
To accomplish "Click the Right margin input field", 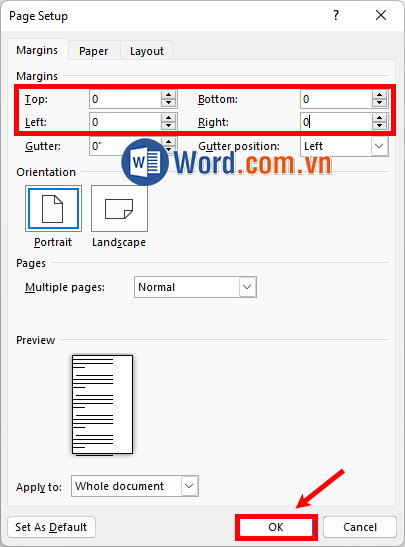I will [x=336, y=122].
